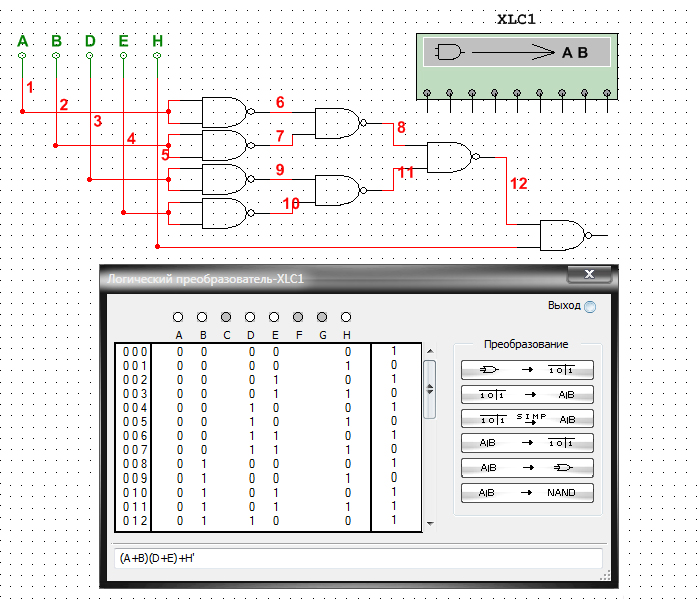
Task: Toggle input H circle in logic converter
Action: pyautogui.click(x=346, y=317)
